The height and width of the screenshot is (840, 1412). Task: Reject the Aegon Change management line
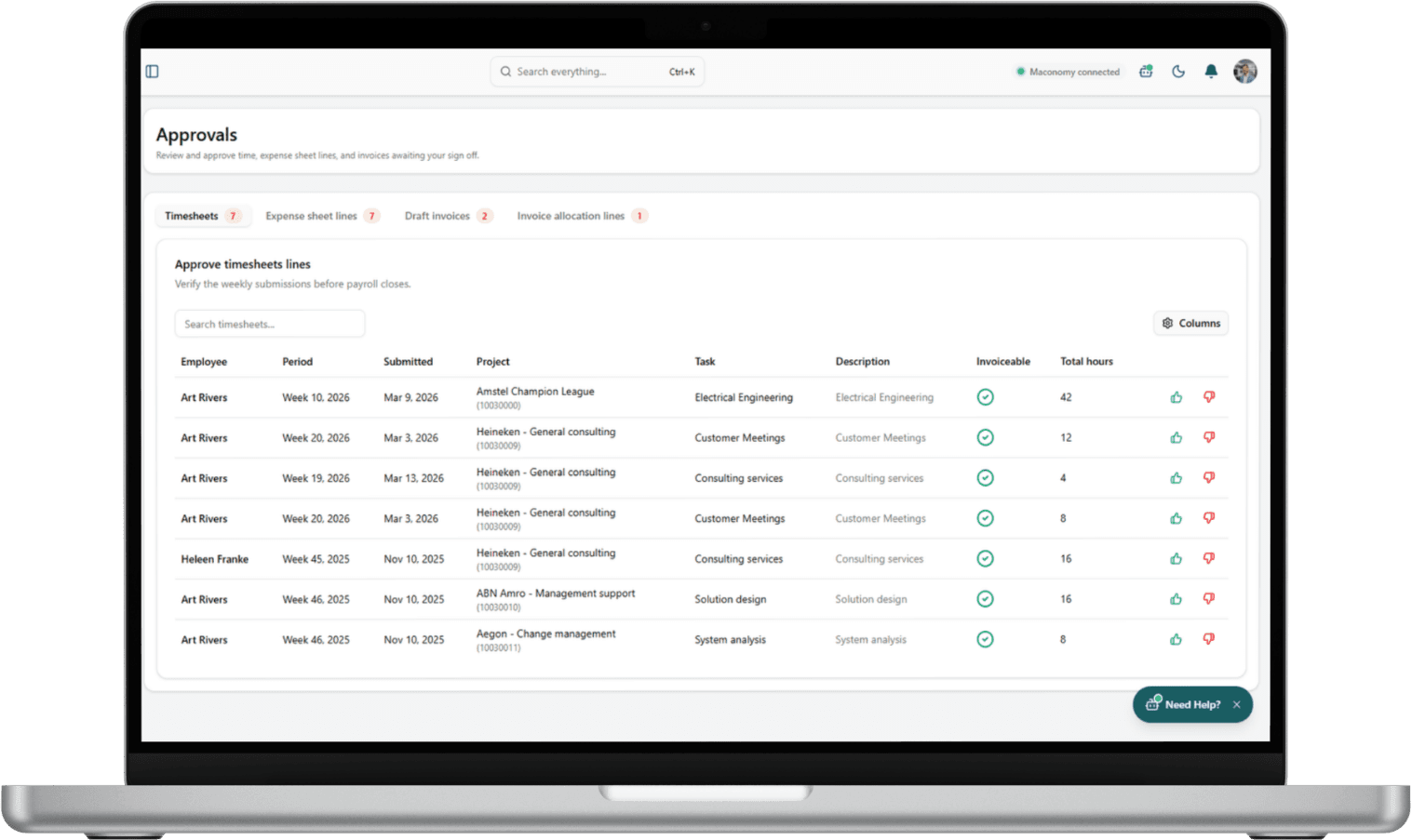1209,639
